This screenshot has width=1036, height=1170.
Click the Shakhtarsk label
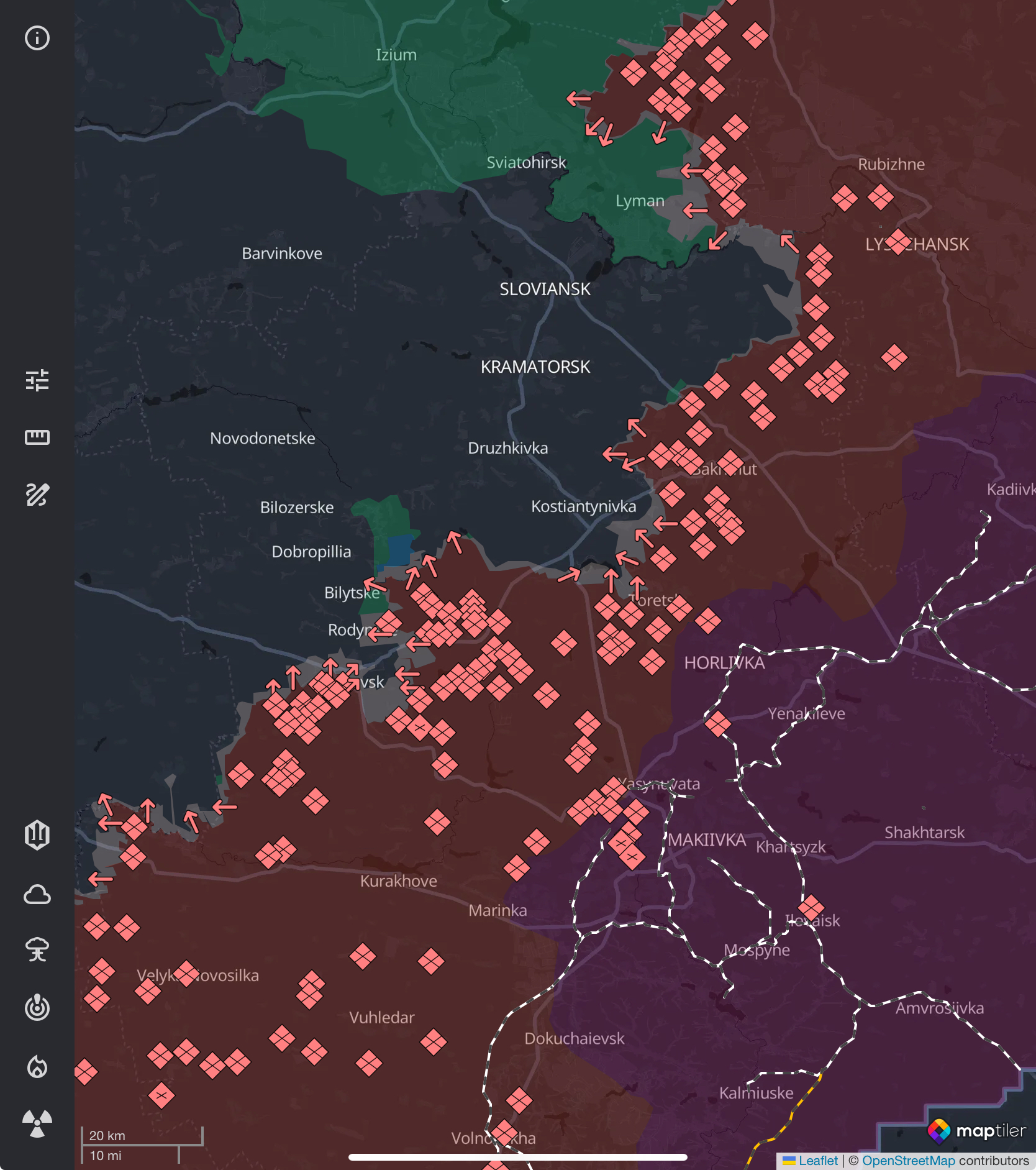(x=925, y=833)
